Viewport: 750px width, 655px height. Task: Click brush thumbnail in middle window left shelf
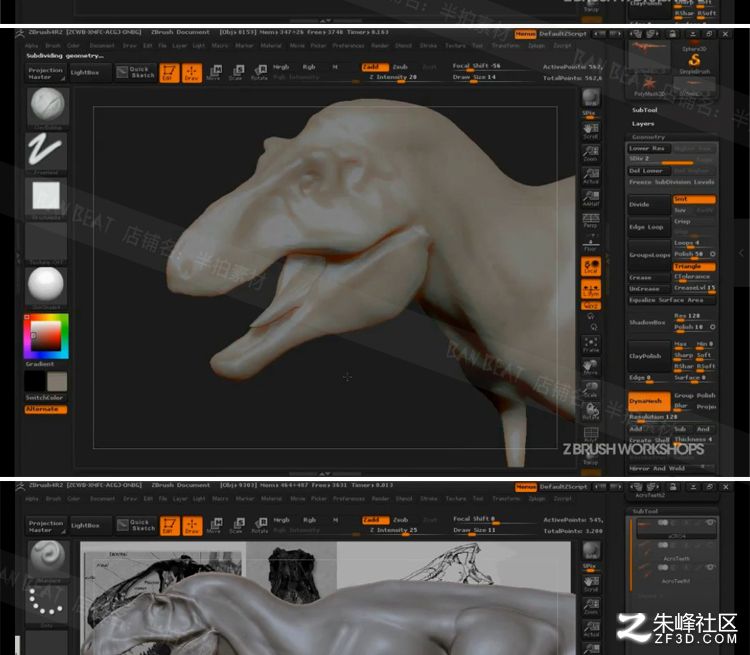[47, 105]
